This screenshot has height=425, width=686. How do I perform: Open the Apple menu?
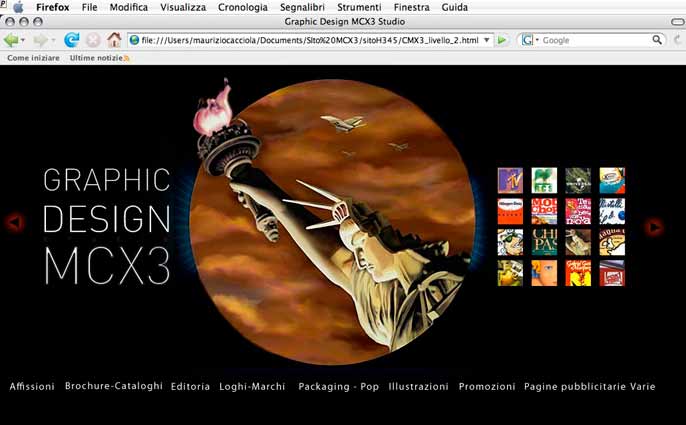point(18,7)
